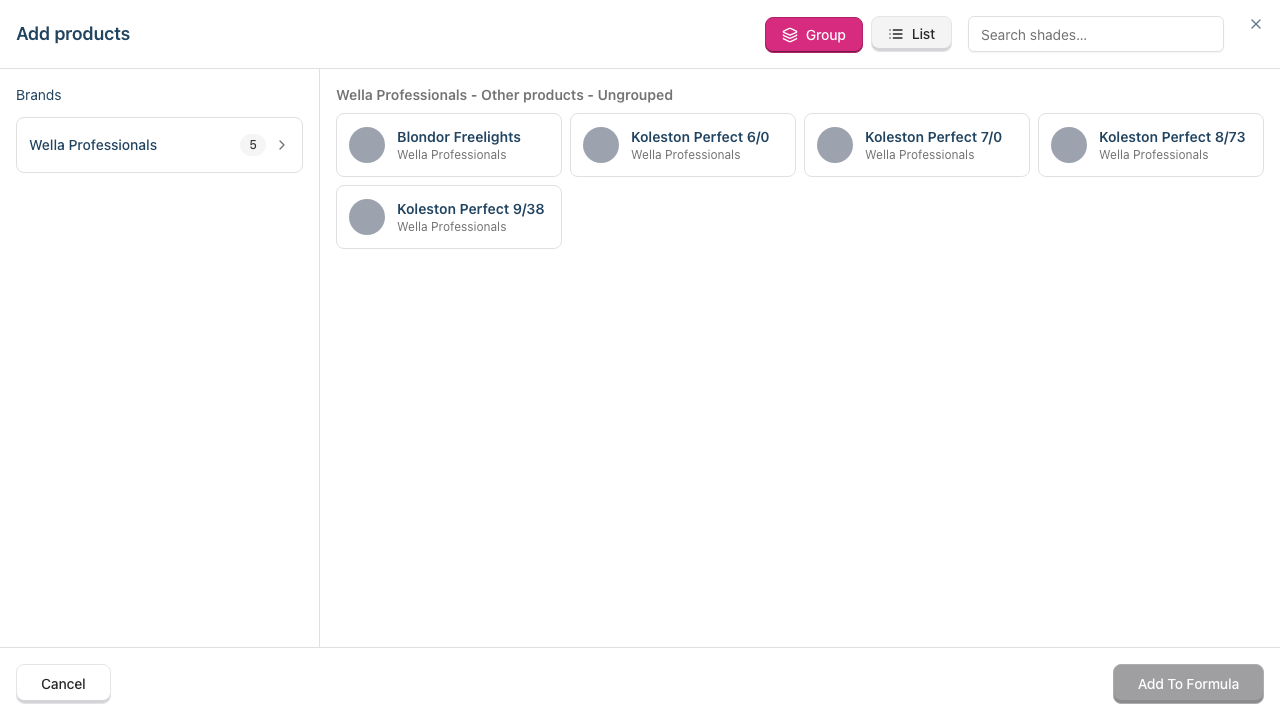Image resolution: width=1280 pixels, height=720 pixels.
Task: Click the Koleston Perfect 6/0 color swatch
Action: [601, 145]
